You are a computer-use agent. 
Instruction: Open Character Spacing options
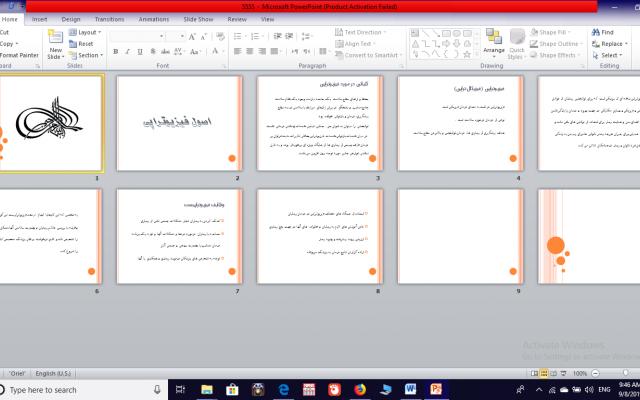(x=179, y=51)
